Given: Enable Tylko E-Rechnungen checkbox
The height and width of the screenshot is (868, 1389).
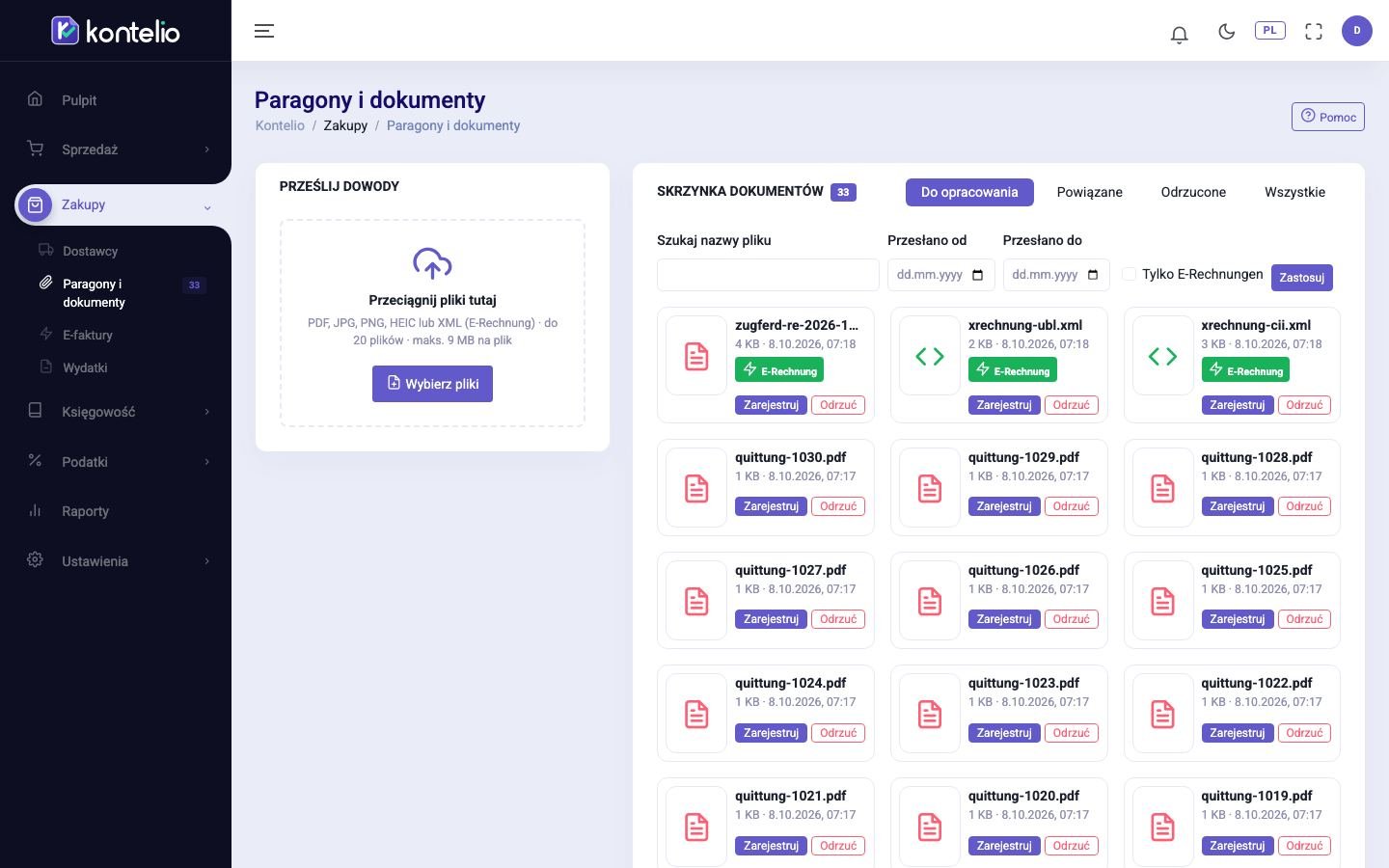Looking at the screenshot, I should pyautogui.click(x=1129, y=274).
